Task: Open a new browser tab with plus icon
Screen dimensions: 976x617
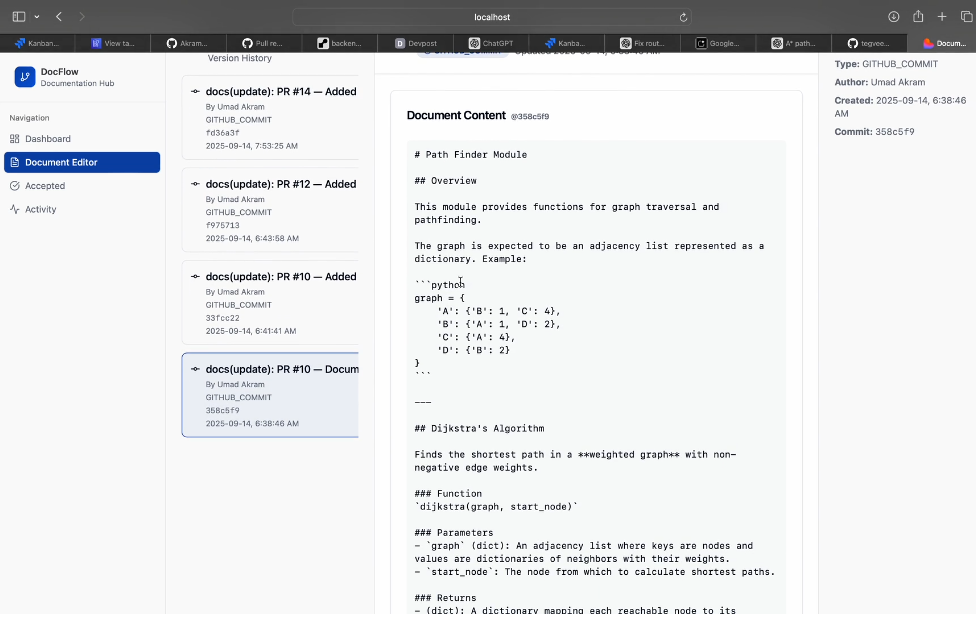Action: tap(943, 16)
